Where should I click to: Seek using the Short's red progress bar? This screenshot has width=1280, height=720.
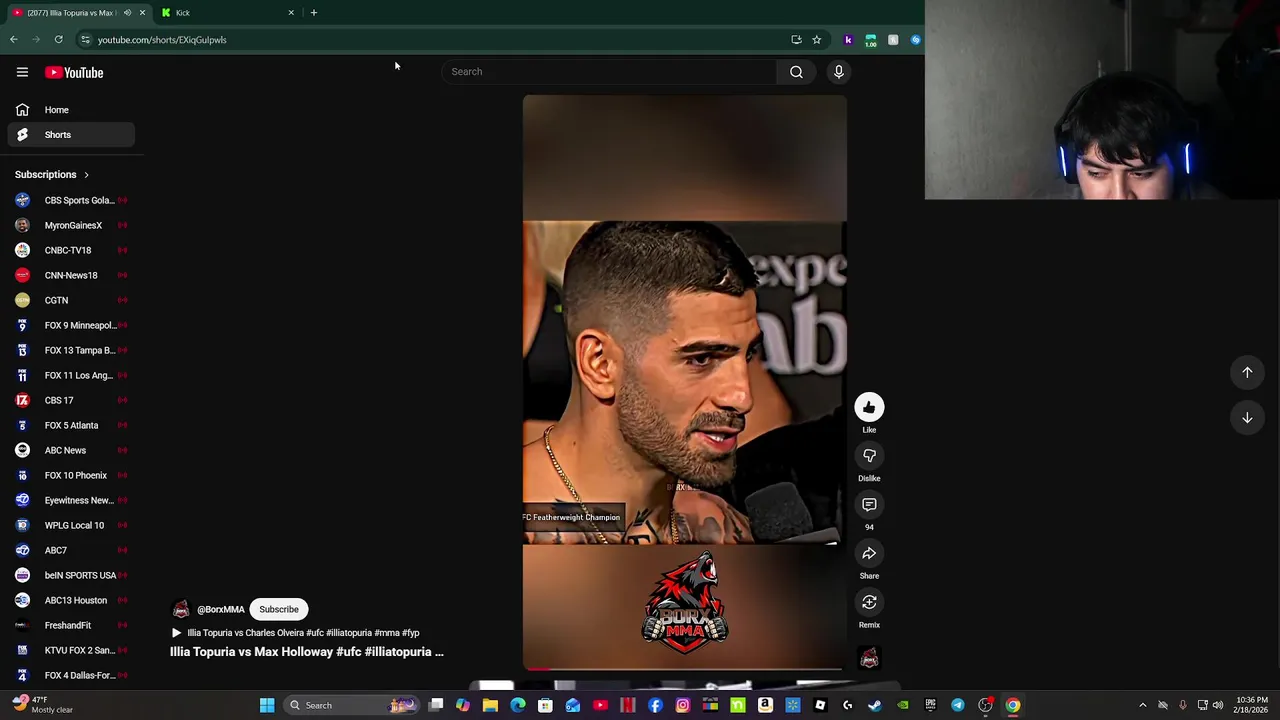point(684,668)
